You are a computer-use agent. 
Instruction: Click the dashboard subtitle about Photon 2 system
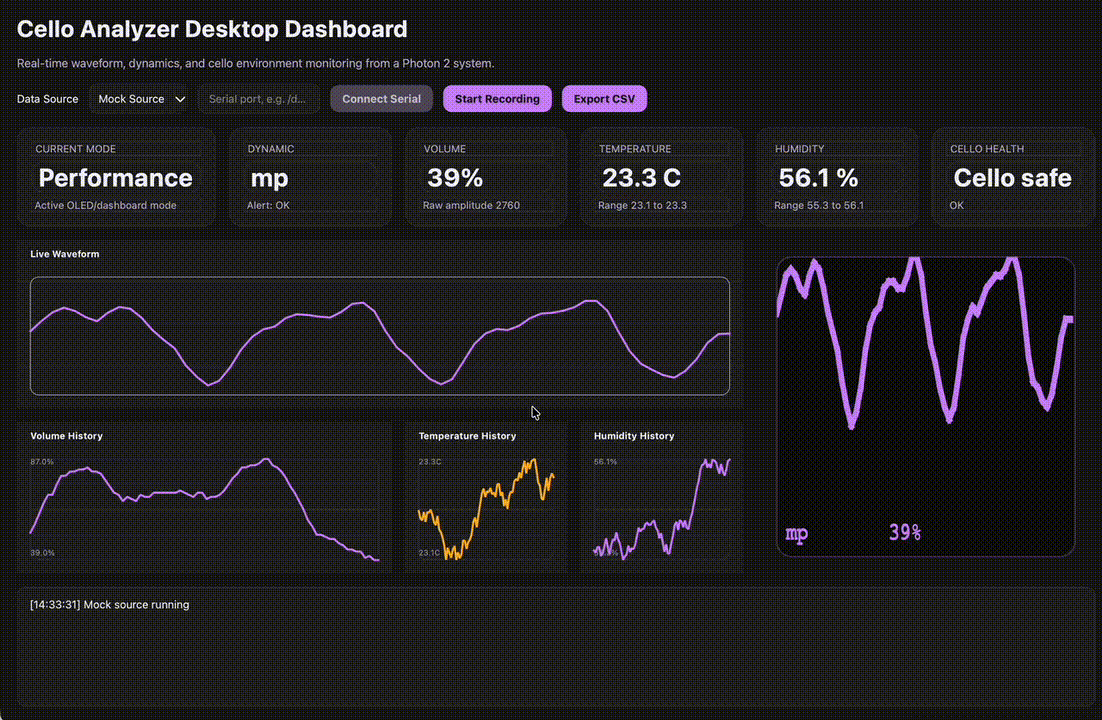256,63
